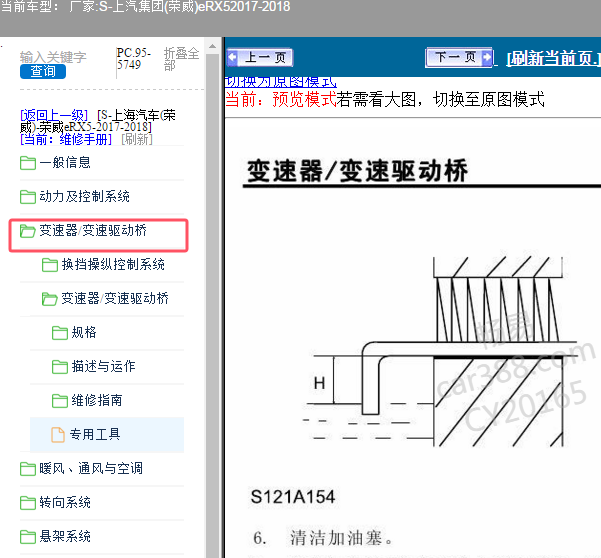
Task: Go to next page with 下一页
Action: 459,58
